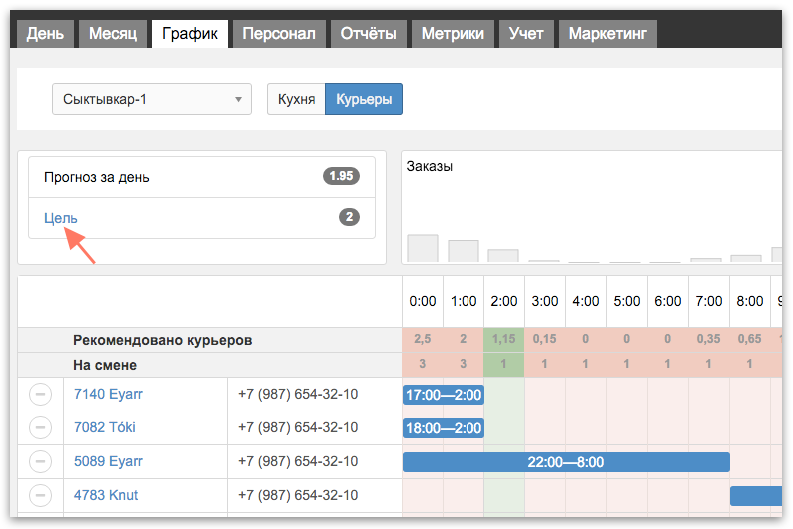Click 4783 Knut's shift bar starting 8:00
Image resolution: width=793 pixels, height=529 pixels.
click(756, 496)
